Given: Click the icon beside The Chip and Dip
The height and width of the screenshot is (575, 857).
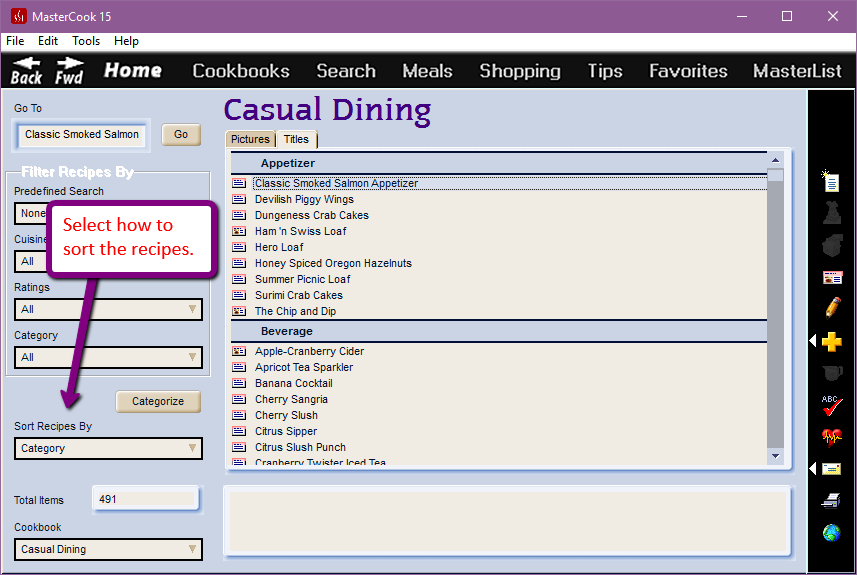Looking at the screenshot, I should click(x=239, y=311).
